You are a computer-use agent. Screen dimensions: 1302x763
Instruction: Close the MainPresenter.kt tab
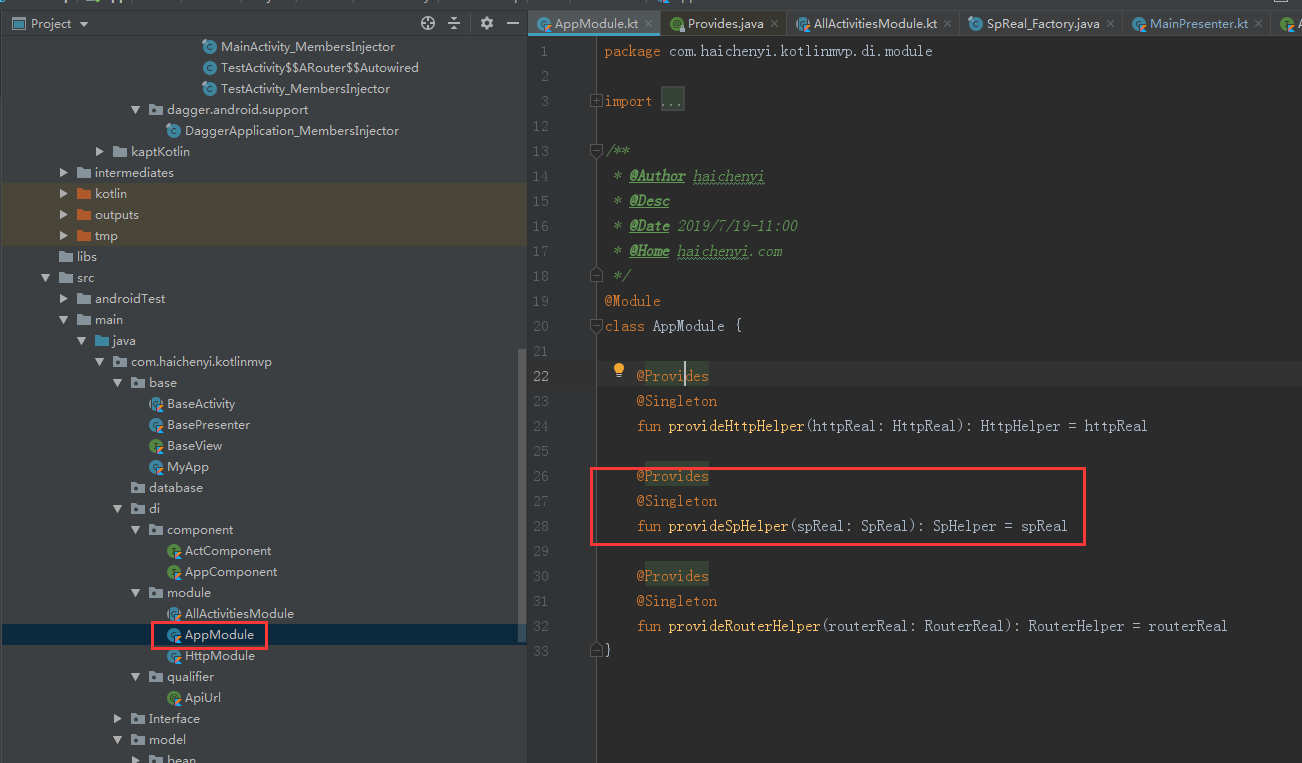click(1258, 23)
